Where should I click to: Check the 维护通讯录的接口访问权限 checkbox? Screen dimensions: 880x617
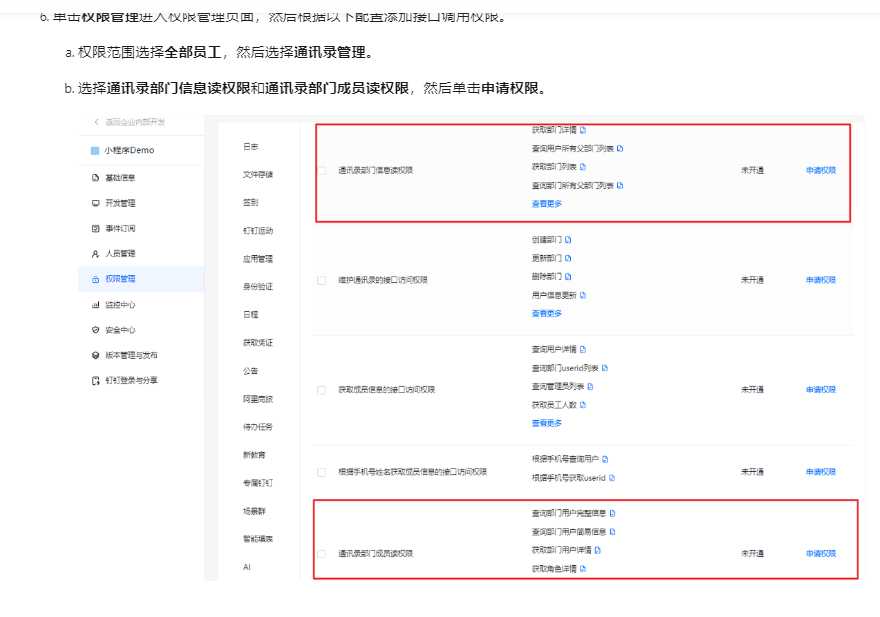click(322, 280)
